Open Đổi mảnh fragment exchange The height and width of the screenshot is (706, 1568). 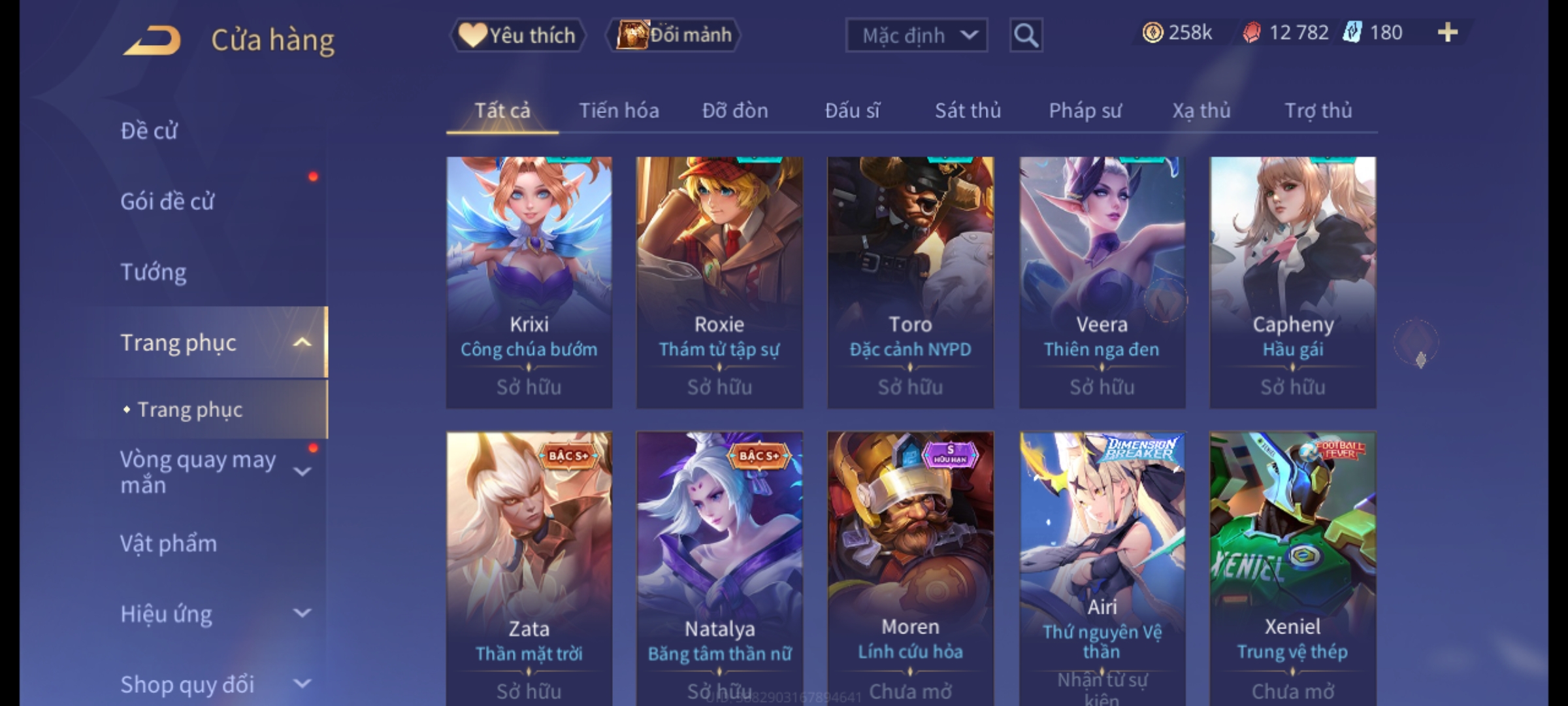coord(674,35)
